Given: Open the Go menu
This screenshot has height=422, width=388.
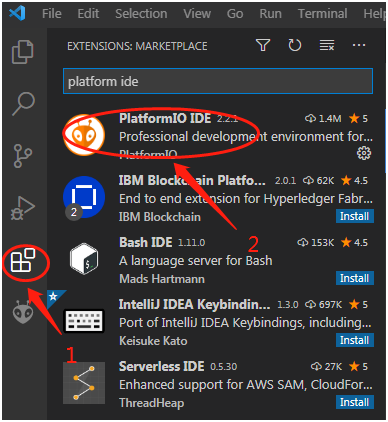Looking at the screenshot, I should click(235, 14).
